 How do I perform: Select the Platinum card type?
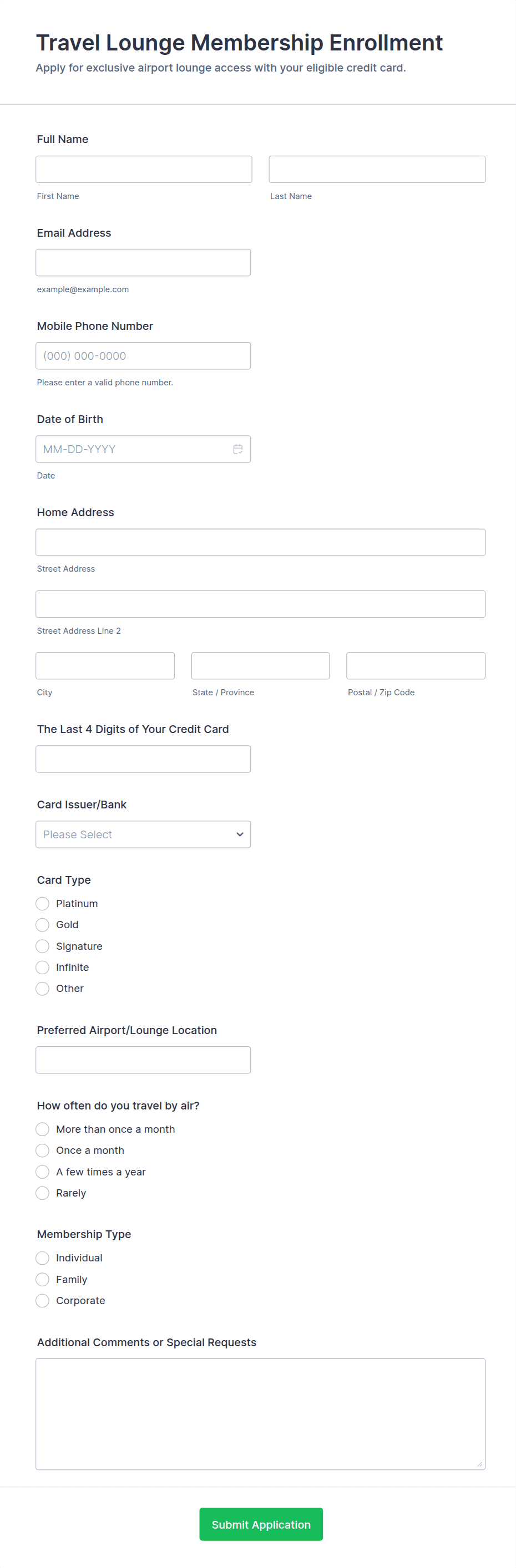[x=43, y=904]
